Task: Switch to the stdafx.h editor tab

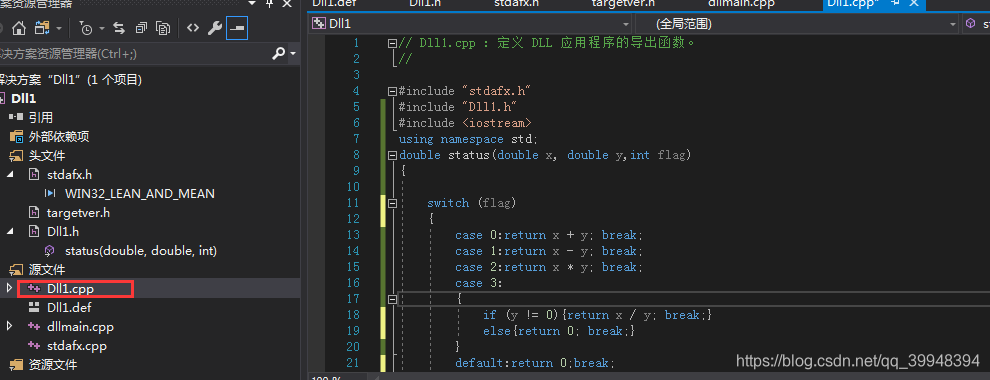Action: [516, 3]
